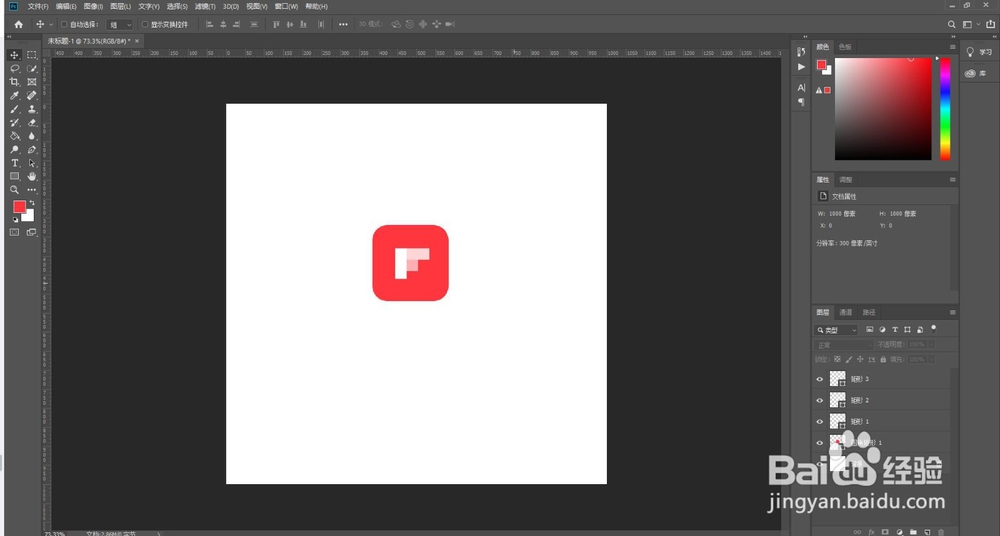Select the Paint Bucket tool
Screen dimensions: 1000x536
coord(14,136)
